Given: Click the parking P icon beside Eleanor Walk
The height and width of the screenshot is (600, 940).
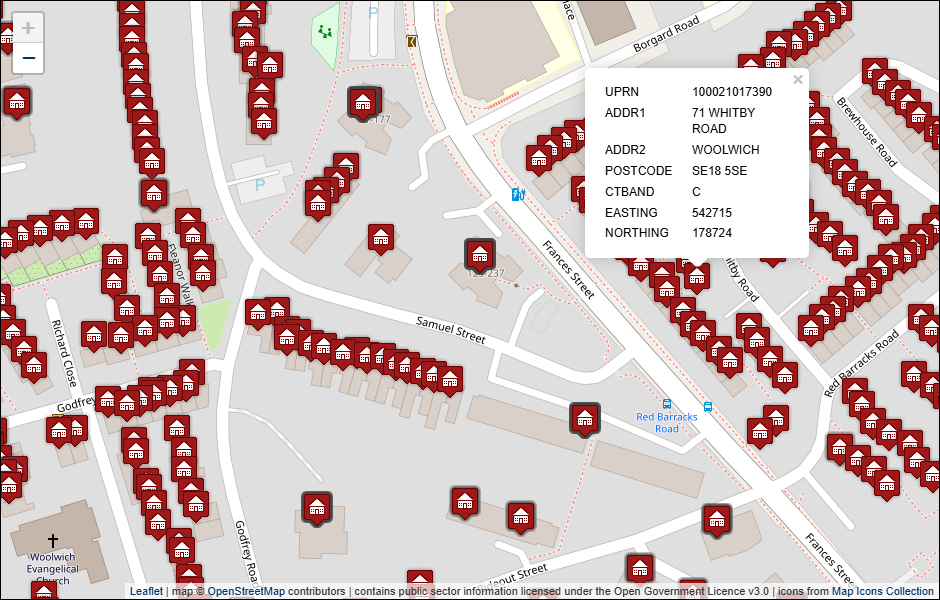Looking at the screenshot, I should pos(260,185).
